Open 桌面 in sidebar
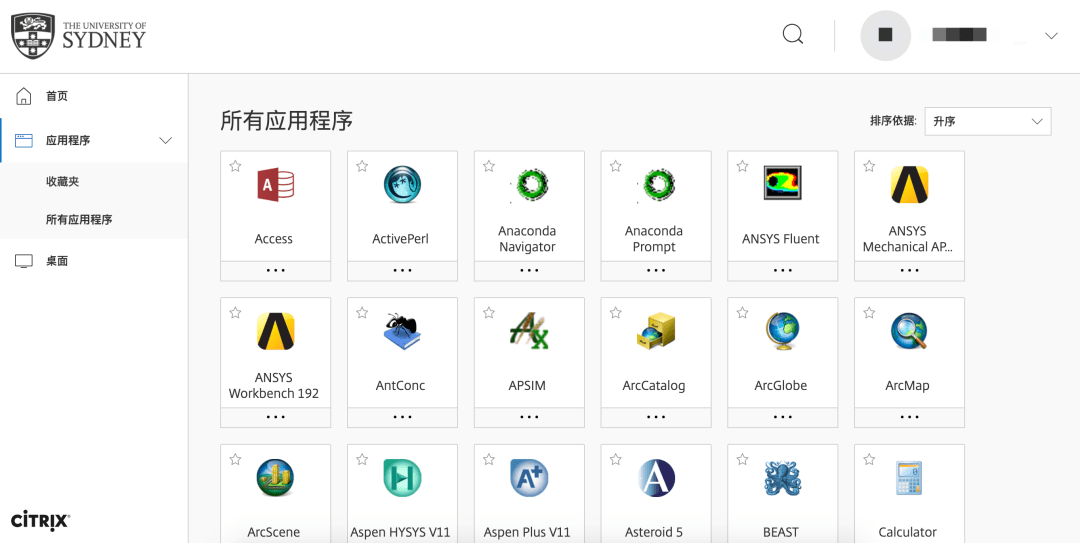Image resolution: width=1080 pixels, height=543 pixels. [x=57, y=262]
